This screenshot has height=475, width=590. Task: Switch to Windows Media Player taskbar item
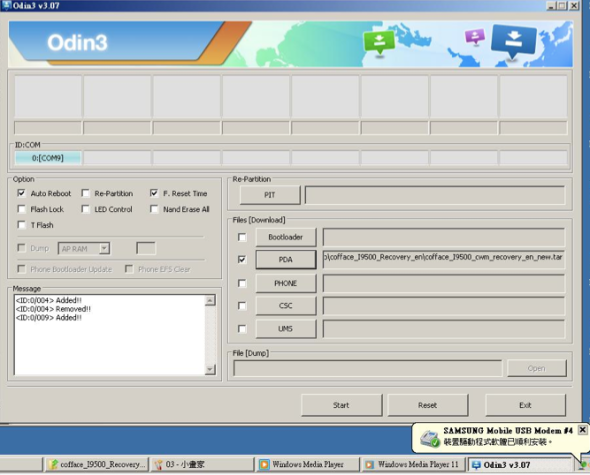click(306, 464)
